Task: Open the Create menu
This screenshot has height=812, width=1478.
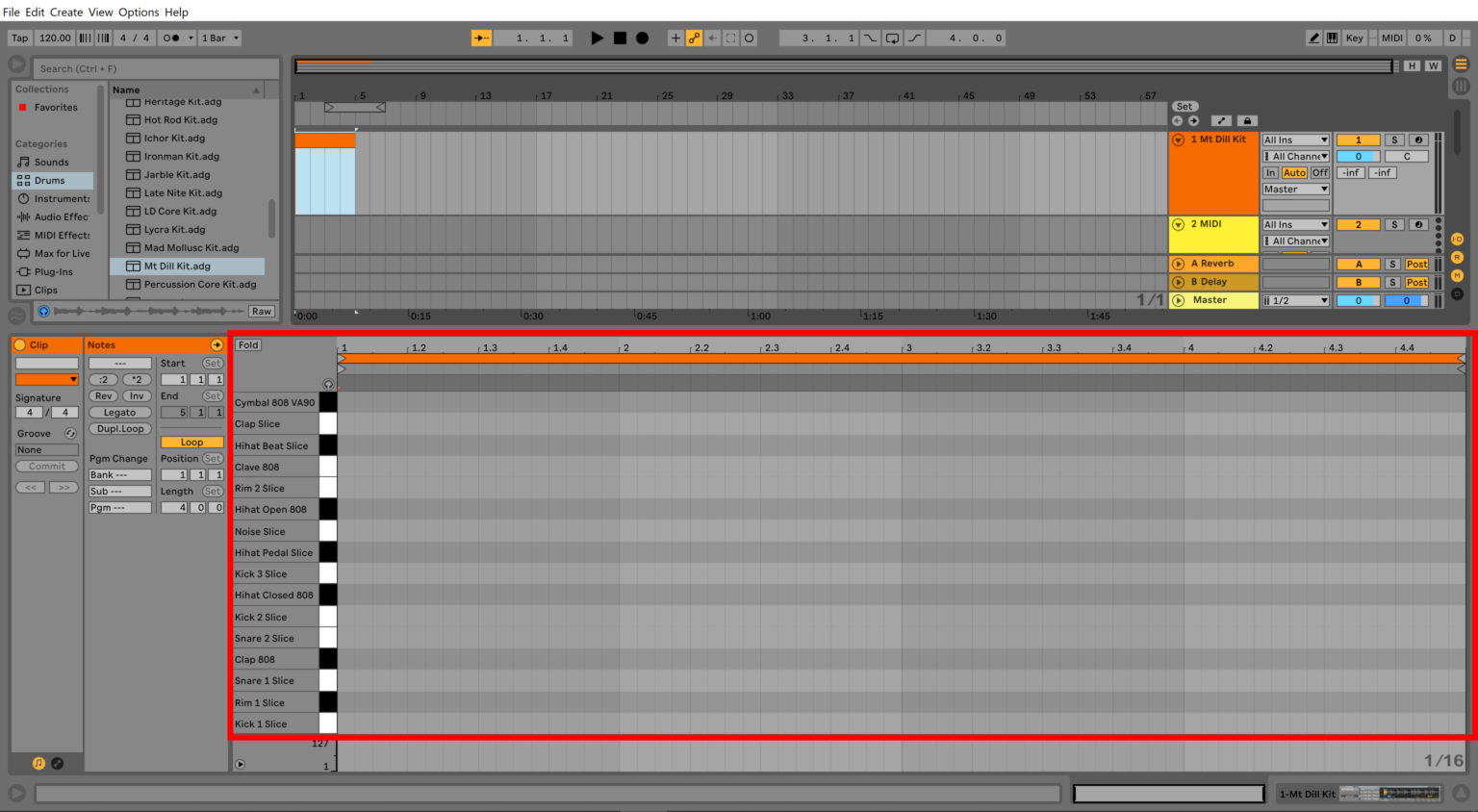Action: tap(65, 12)
